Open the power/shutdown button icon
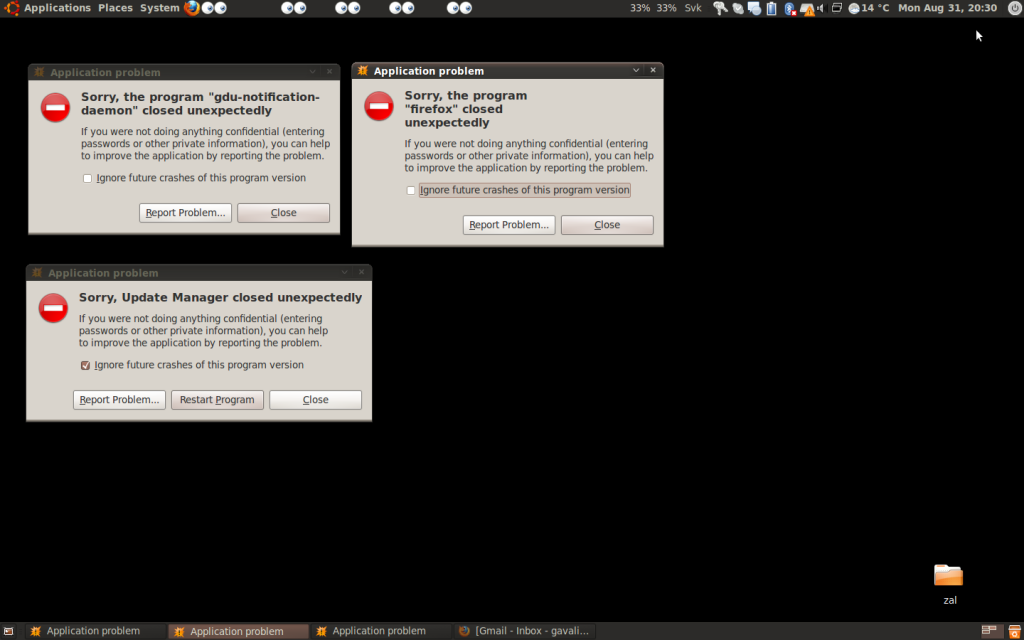 pos(1014,8)
